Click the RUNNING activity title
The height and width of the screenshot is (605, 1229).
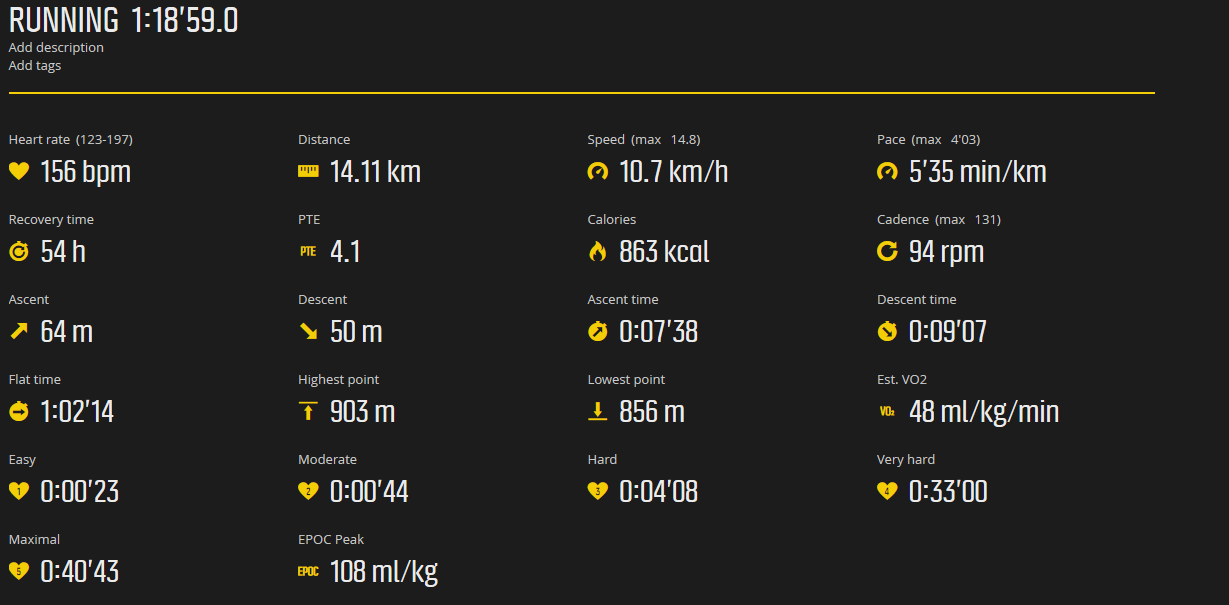point(64,20)
